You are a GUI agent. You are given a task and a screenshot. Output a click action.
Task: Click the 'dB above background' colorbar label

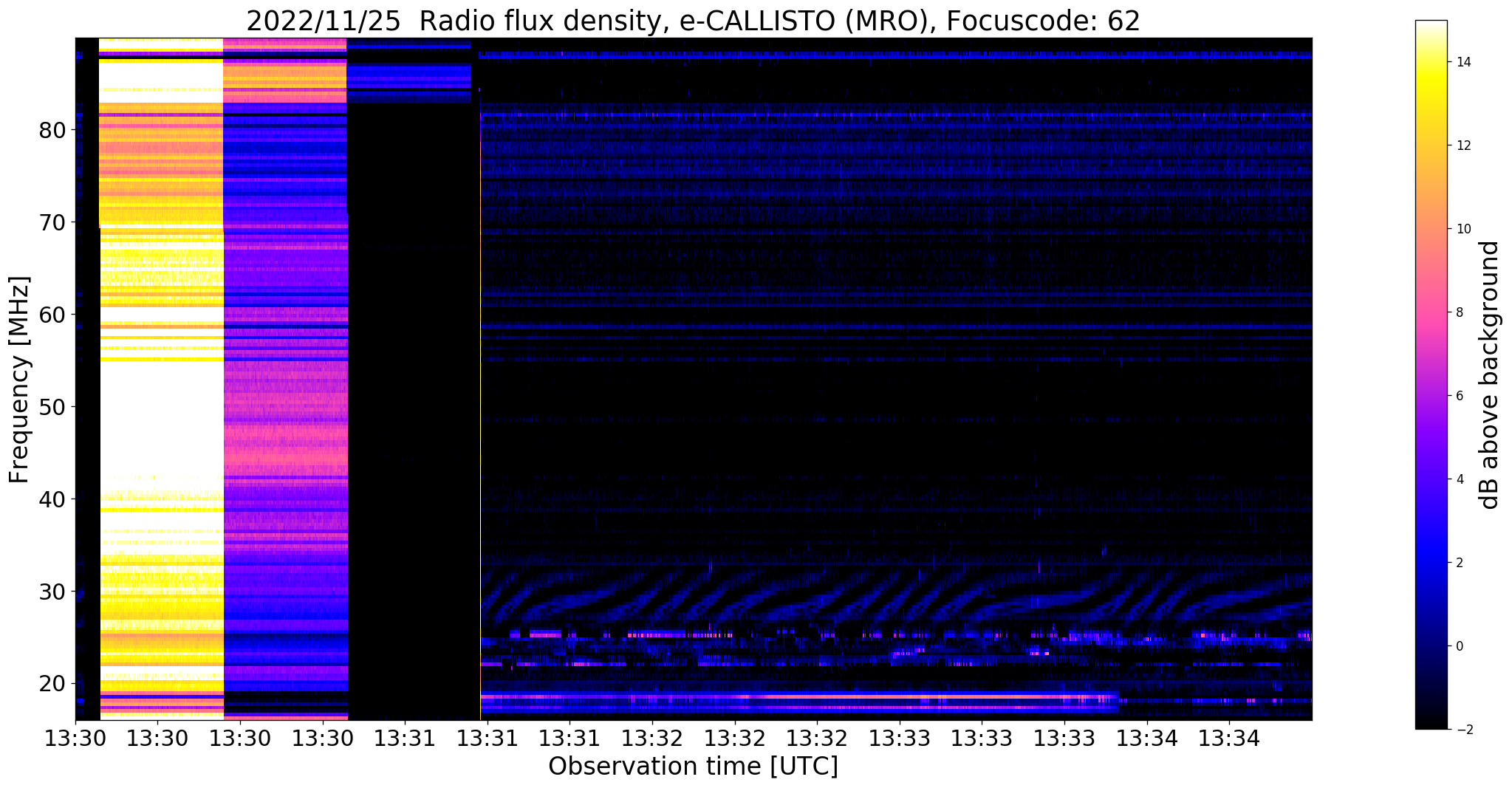point(1490,374)
